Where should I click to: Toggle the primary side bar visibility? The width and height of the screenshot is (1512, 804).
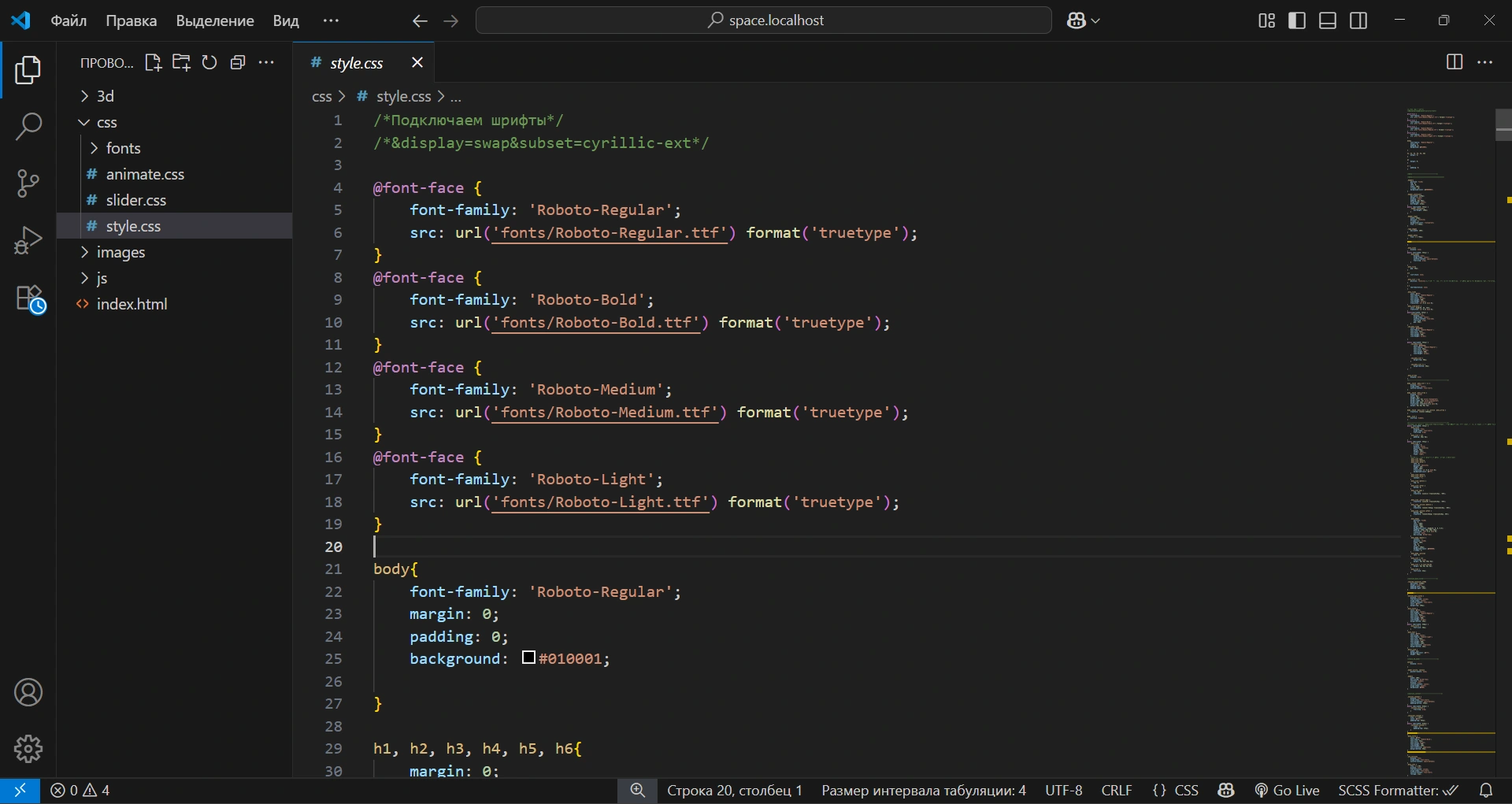[1297, 20]
